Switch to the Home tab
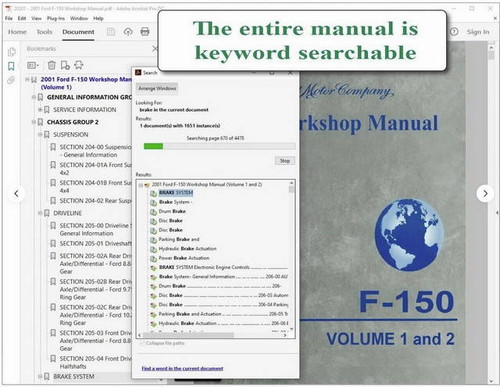Image resolution: width=500 pixels, height=387 pixels. pyautogui.click(x=17, y=32)
